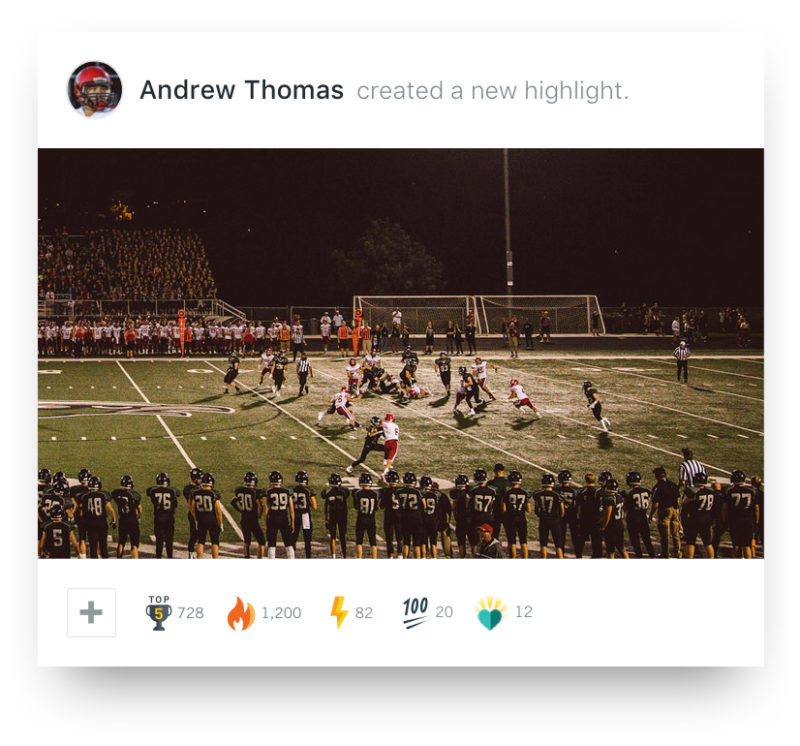800x746 pixels.
Task: View the 1,200 fire reaction count
Action: tap(281, 613)
